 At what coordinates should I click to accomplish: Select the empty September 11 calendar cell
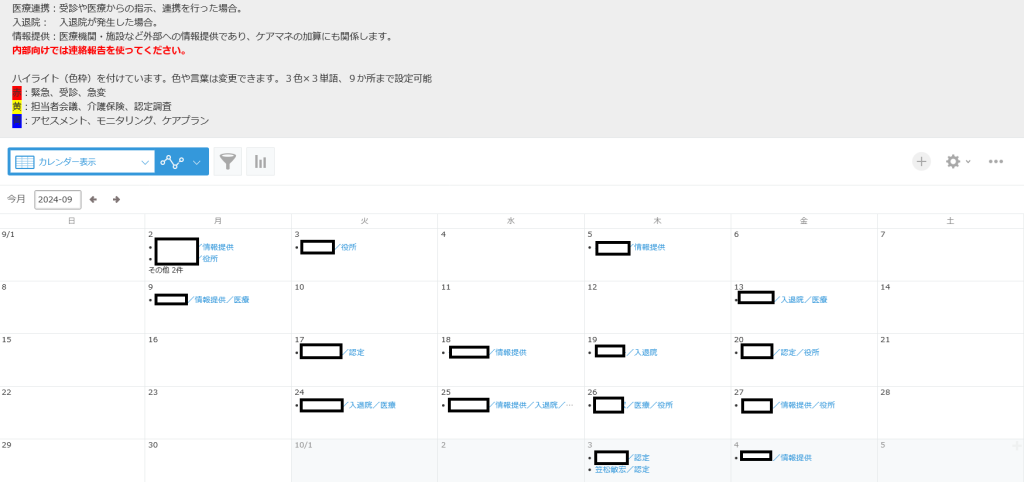(510, 312)
